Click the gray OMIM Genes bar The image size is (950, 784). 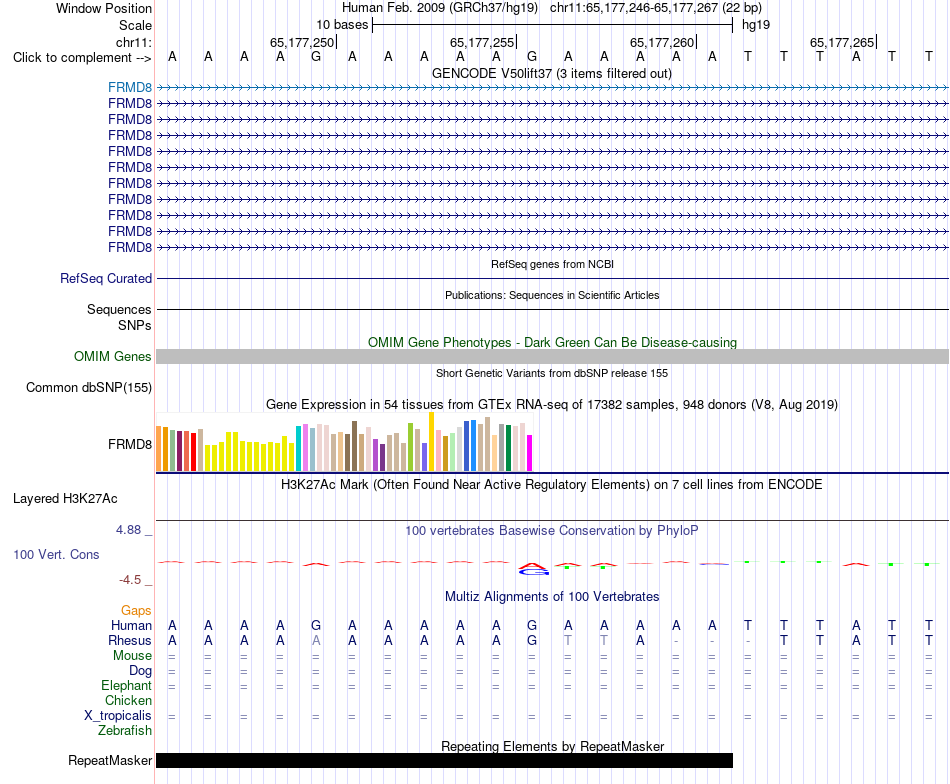coord(552,356)
